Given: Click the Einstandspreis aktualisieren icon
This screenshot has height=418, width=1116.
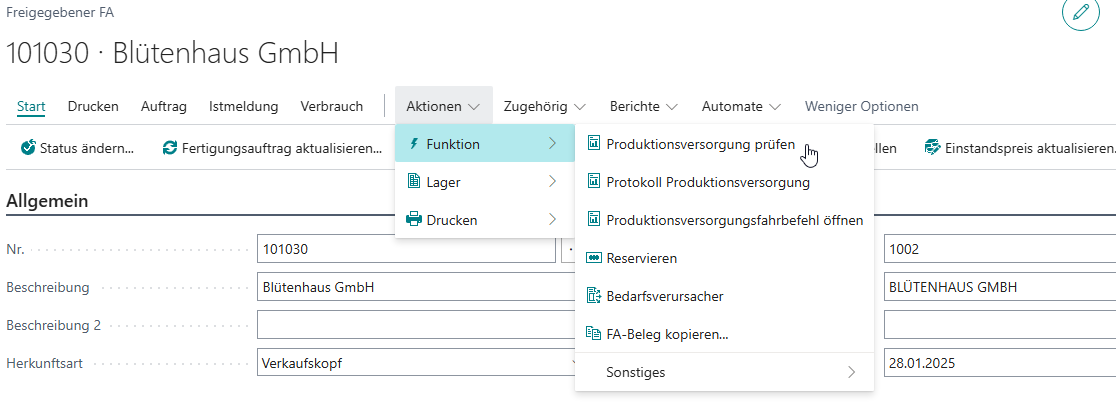Looking at the screenshot, I should click(933, 148).
